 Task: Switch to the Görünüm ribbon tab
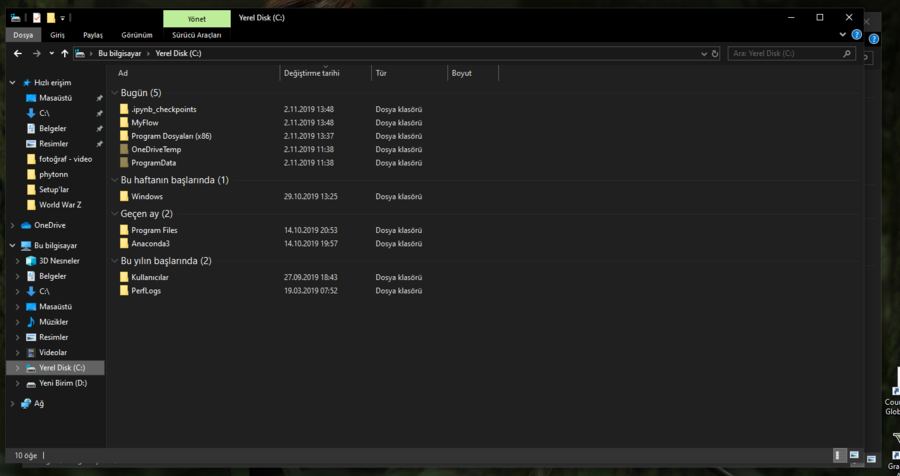[x=137, y=35]
